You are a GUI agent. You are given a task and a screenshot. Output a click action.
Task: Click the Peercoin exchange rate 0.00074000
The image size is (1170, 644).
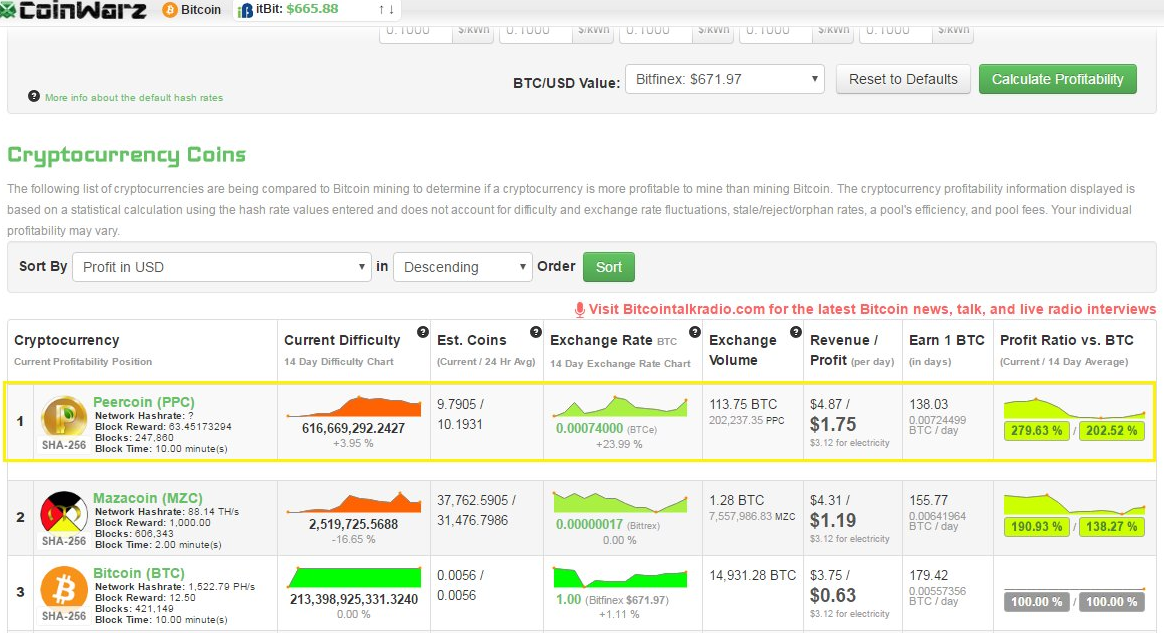pos(589,428)
